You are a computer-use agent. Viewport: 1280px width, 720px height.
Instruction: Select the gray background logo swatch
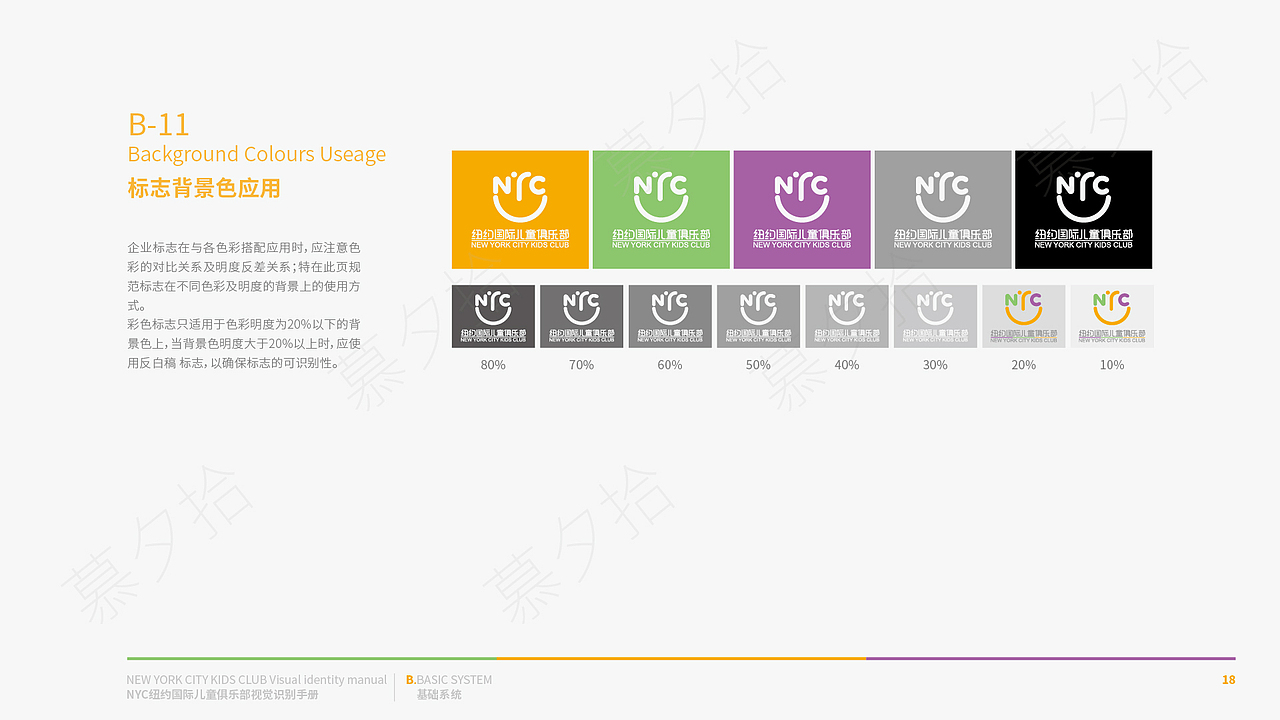943,210
